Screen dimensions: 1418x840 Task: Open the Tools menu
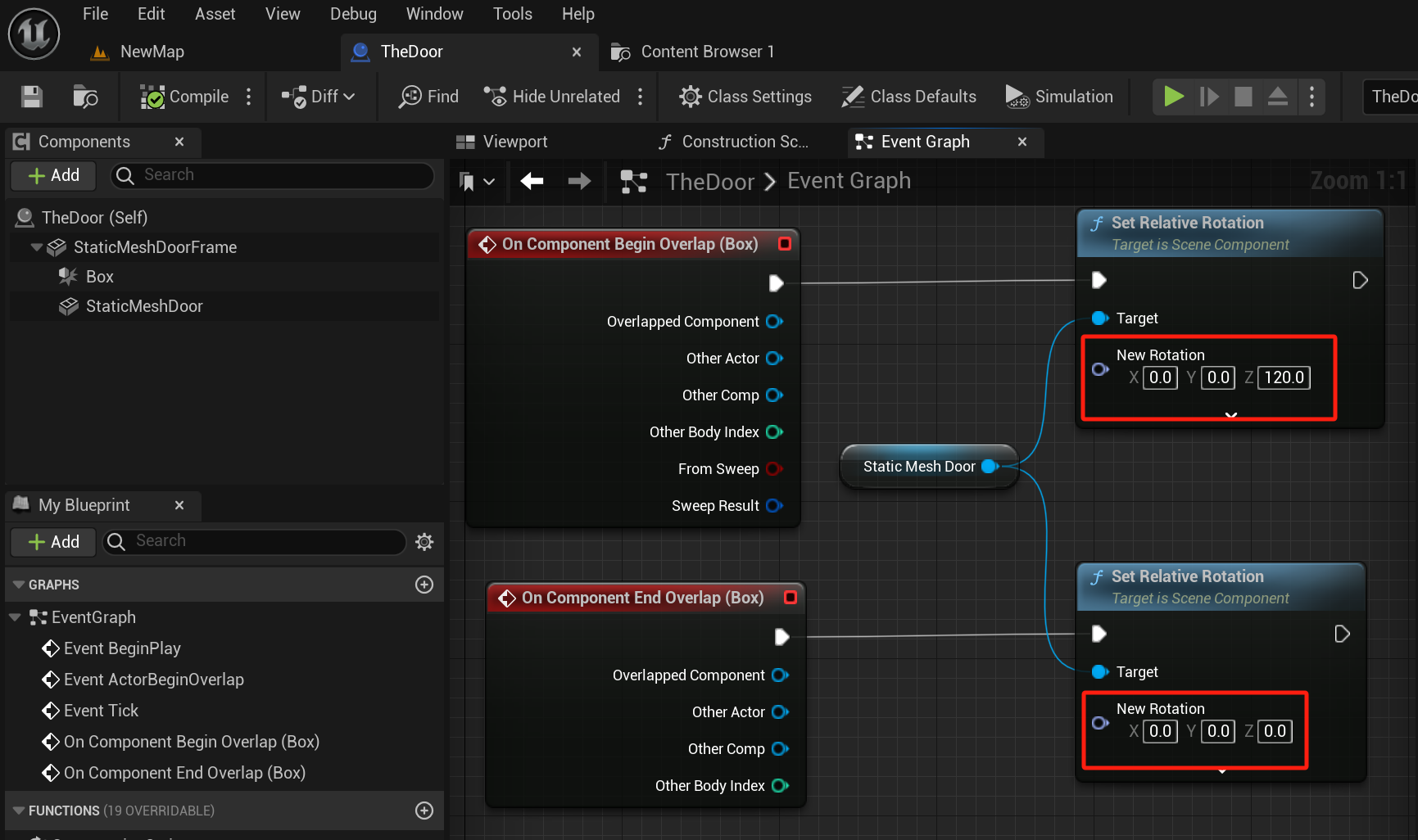pos(513,14)
